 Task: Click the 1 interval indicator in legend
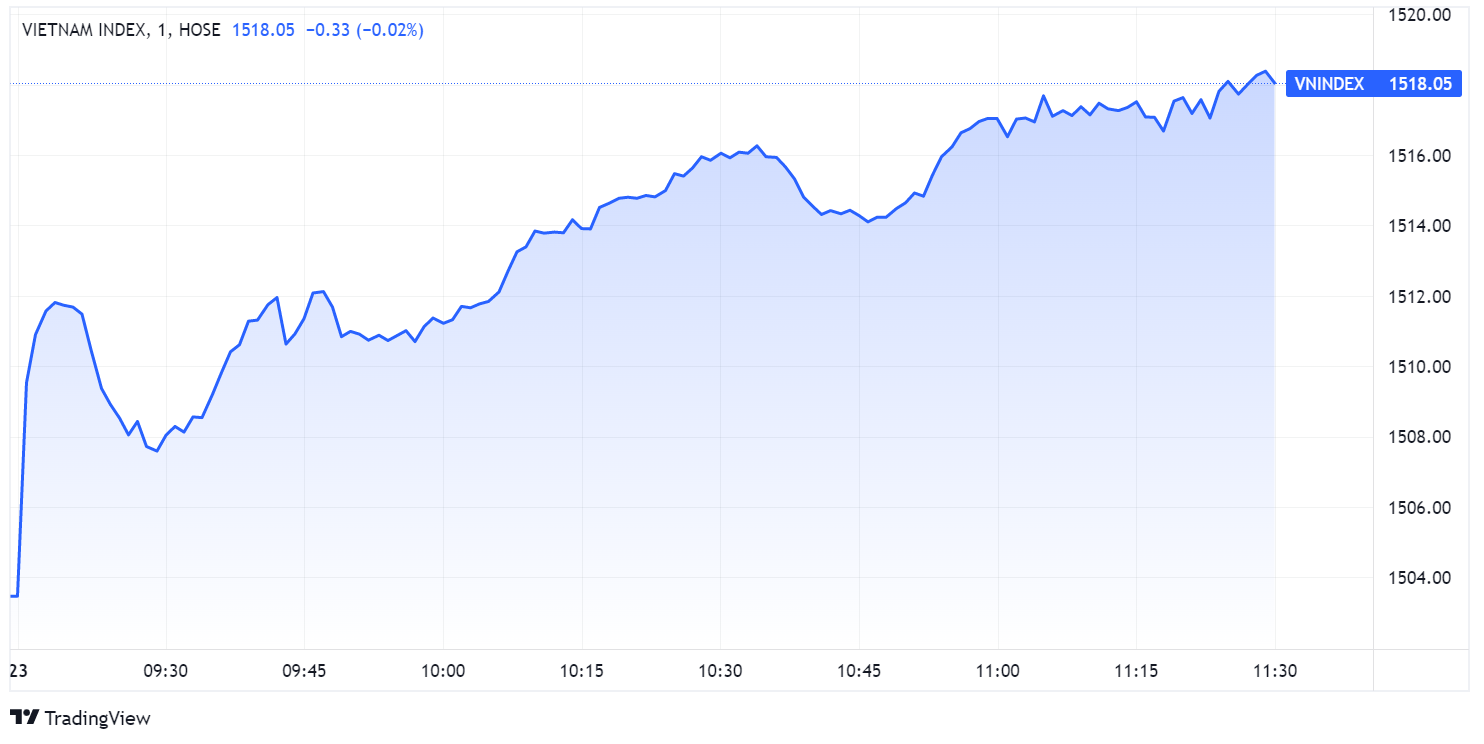pyautogui.click(x=161, y=30)
